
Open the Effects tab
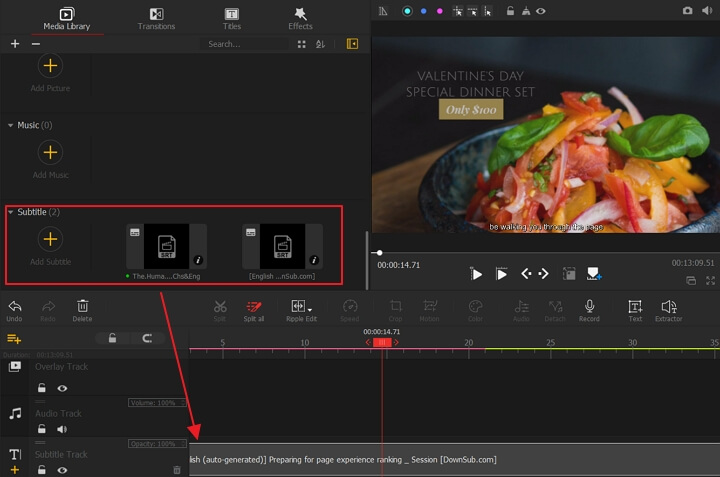300,18
